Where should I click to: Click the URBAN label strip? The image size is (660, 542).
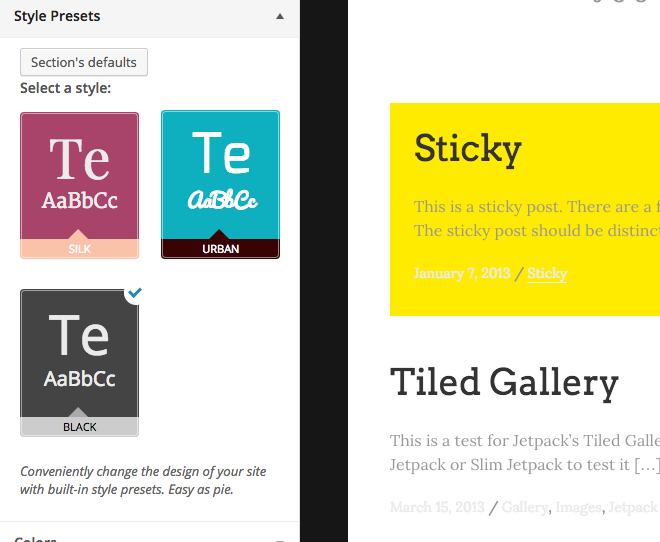click(x=220, y=249)
